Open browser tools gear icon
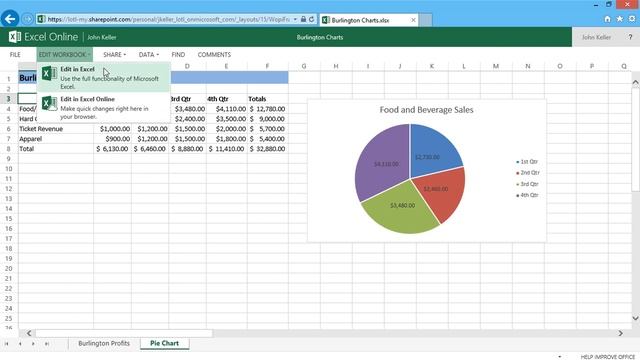The height and width of the screenshot is (360, 640). click(x=632, y=19)
